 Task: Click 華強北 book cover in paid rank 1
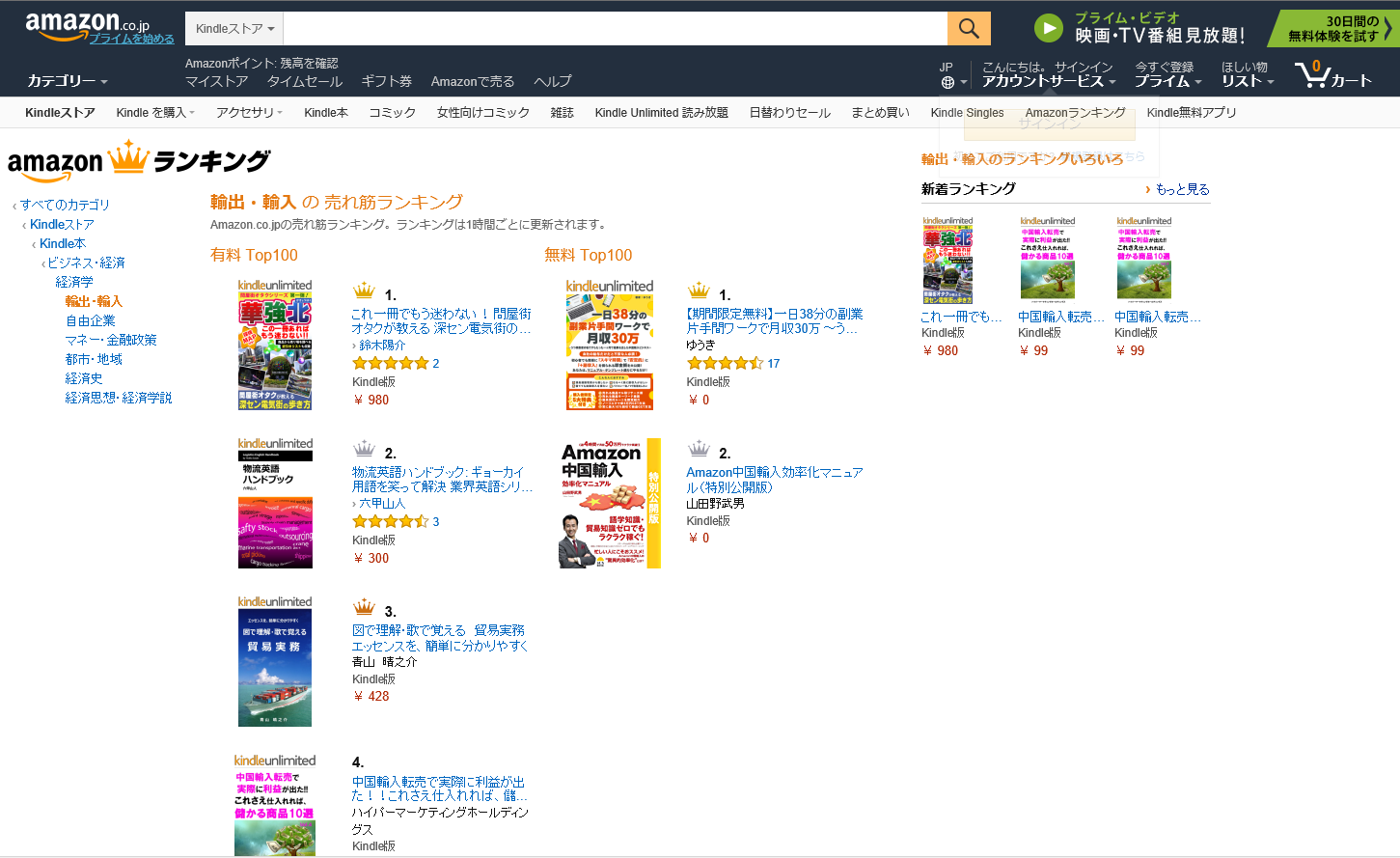click(x=275, y=346)
